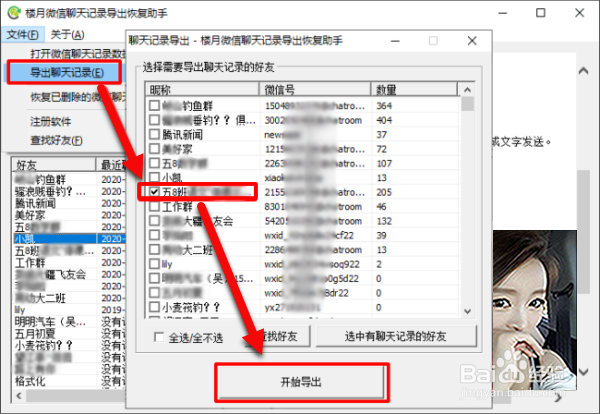Sort by 数量 column header
The image size is (600, 414).
[414, 90]
